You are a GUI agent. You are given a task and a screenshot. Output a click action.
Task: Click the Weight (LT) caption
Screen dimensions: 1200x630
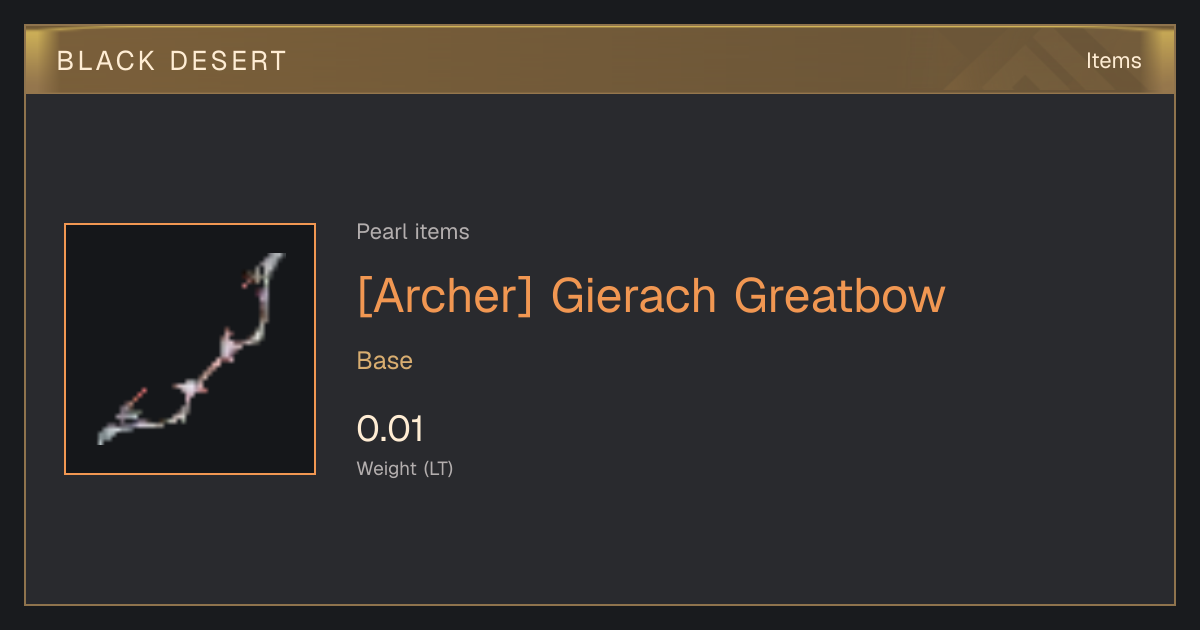click(405, 468)
